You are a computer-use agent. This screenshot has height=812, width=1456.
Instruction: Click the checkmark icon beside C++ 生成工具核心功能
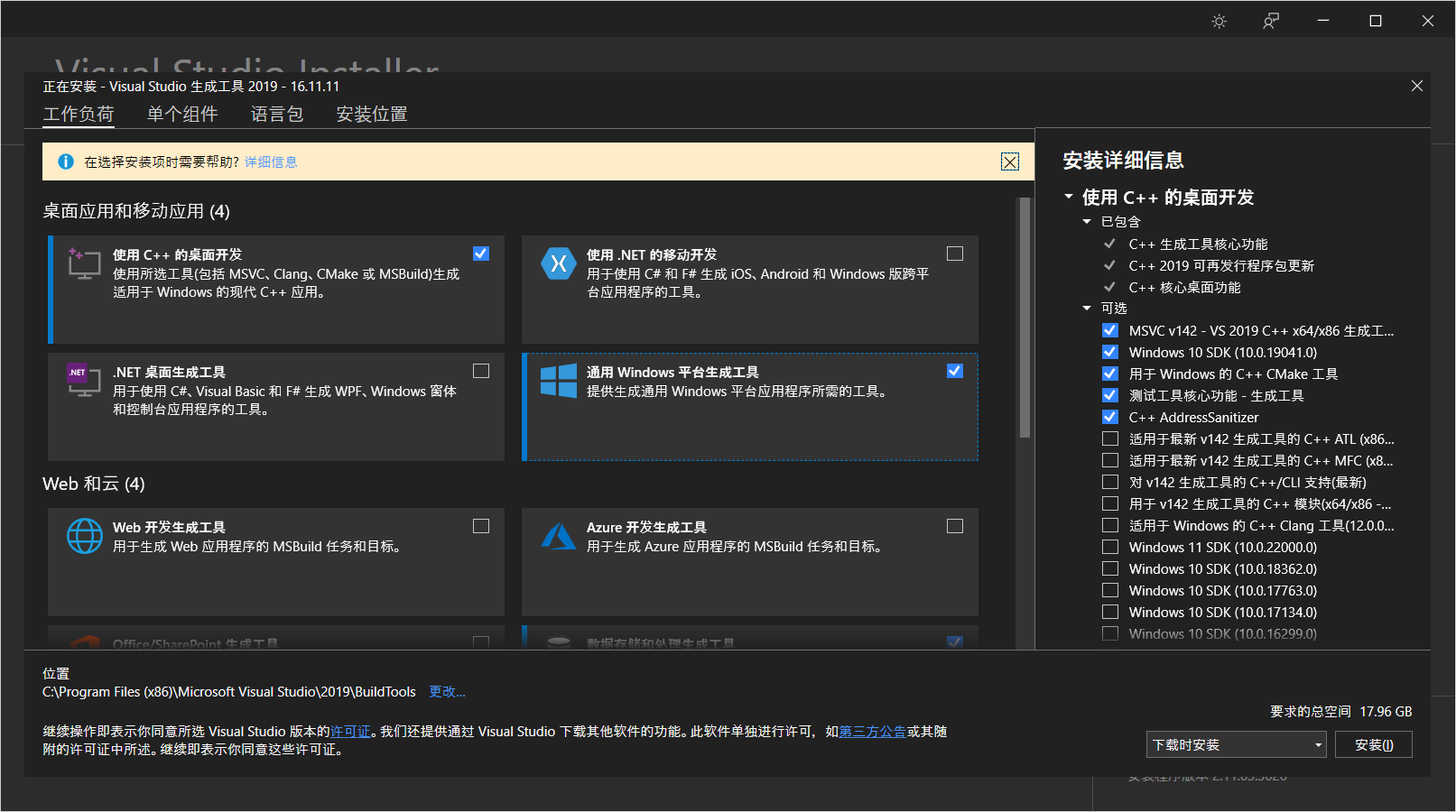coord(1109,244)
